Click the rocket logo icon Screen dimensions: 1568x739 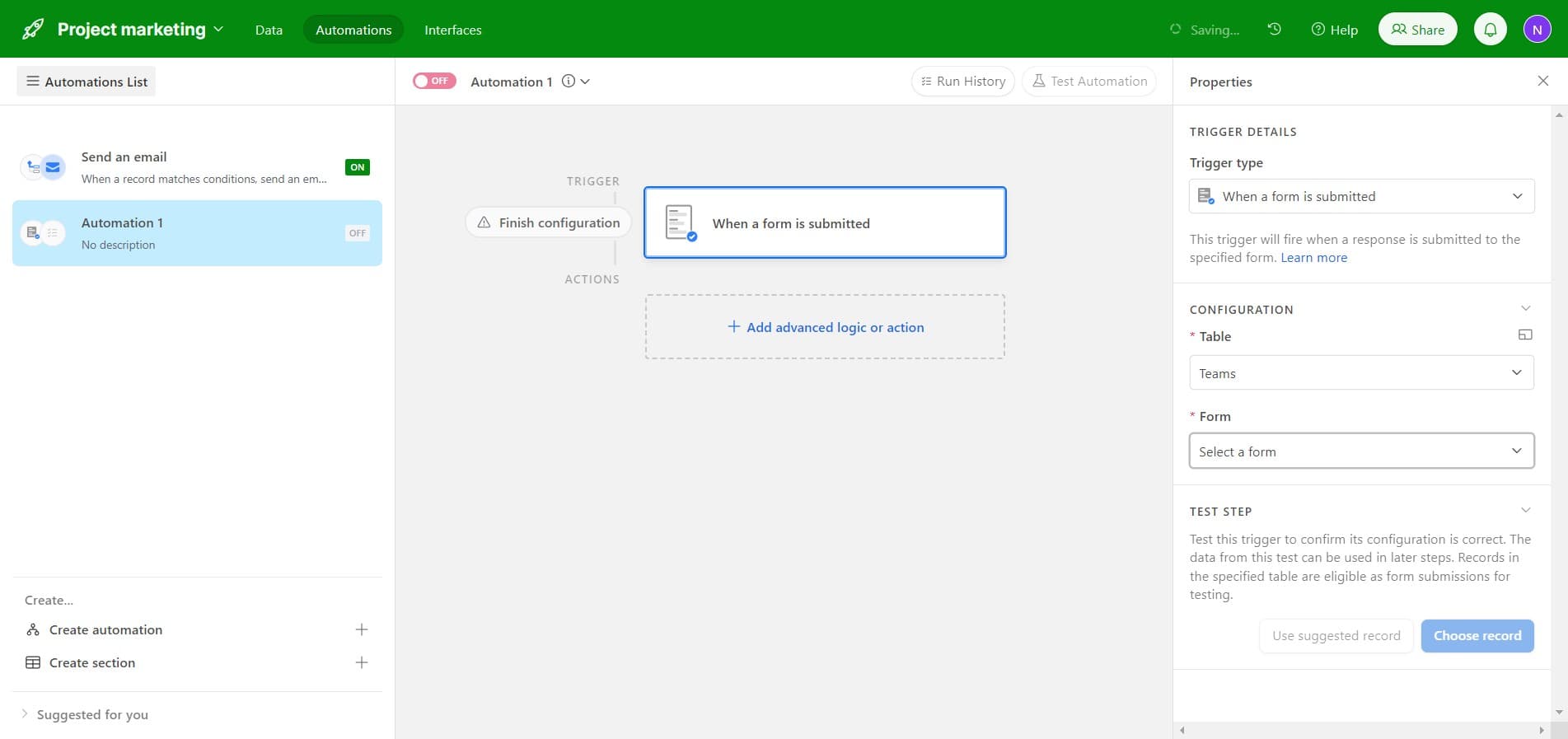(x=33, y=30)
